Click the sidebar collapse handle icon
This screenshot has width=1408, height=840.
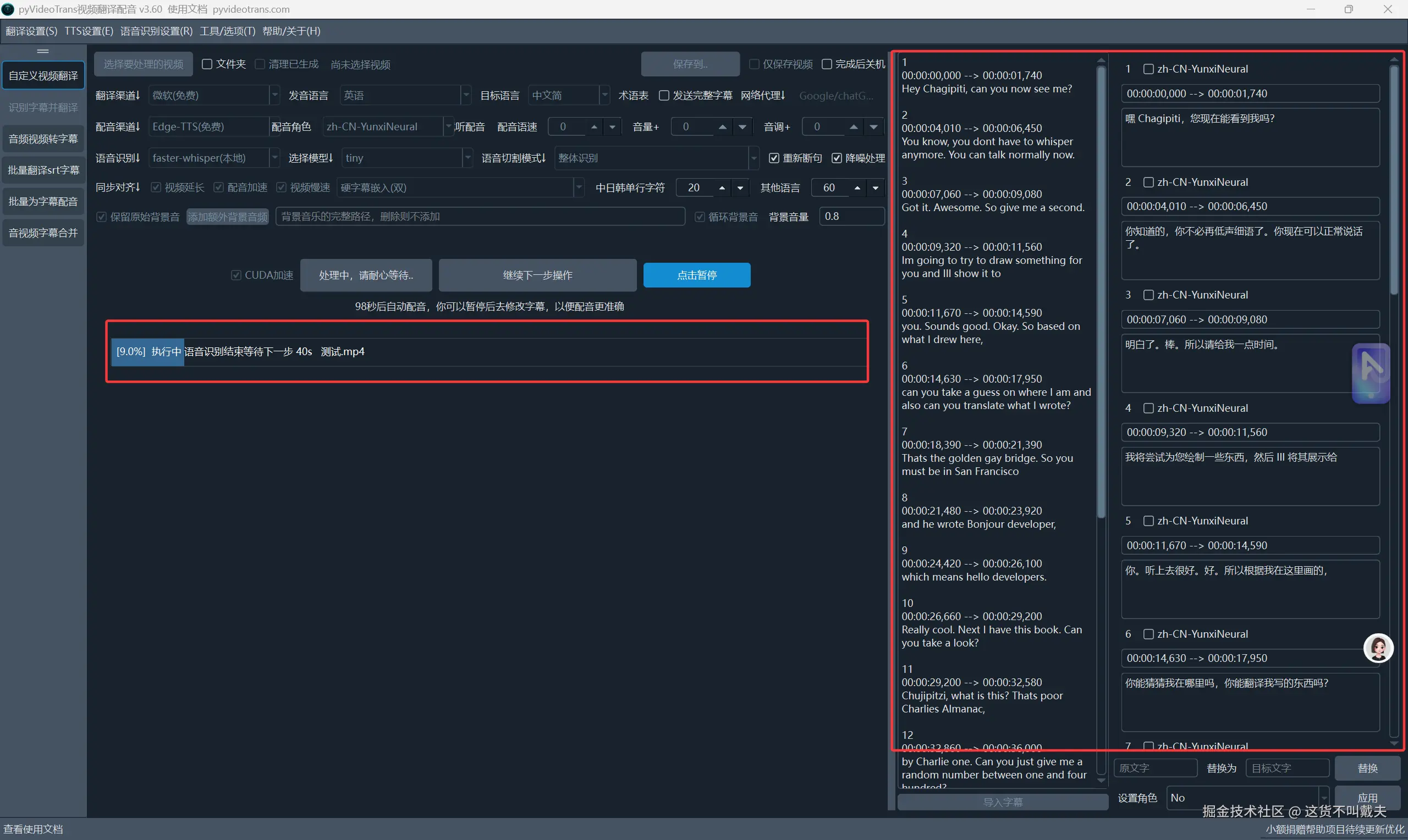[43, 52]
